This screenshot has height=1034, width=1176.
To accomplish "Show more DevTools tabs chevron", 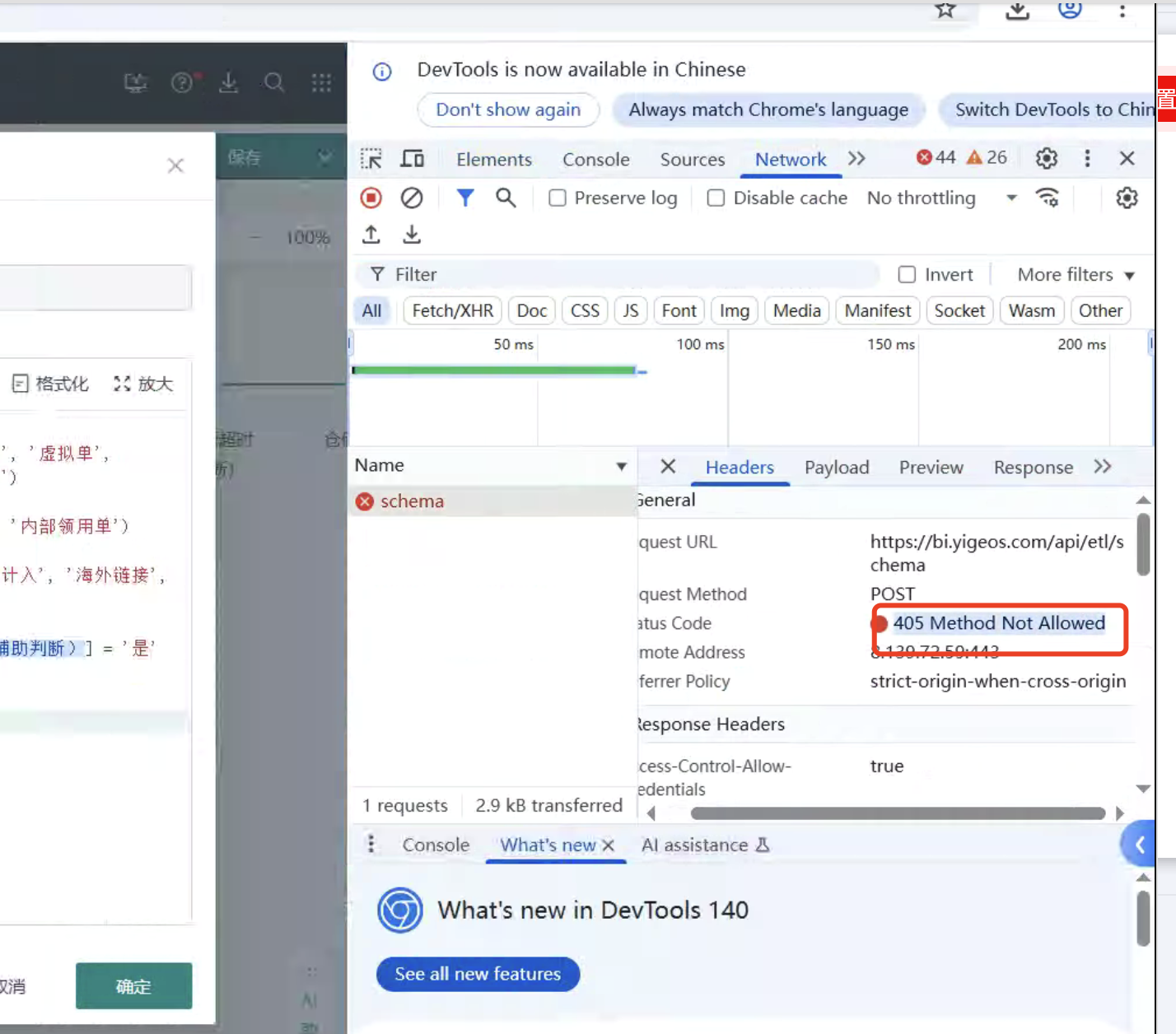I will click(856, 158).
